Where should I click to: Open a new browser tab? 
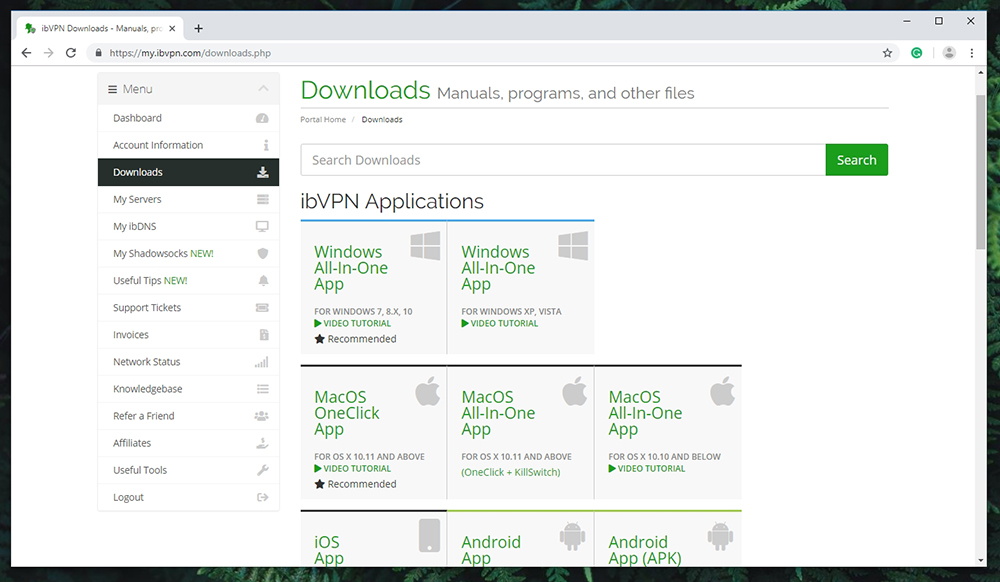[x=198, y=29]
